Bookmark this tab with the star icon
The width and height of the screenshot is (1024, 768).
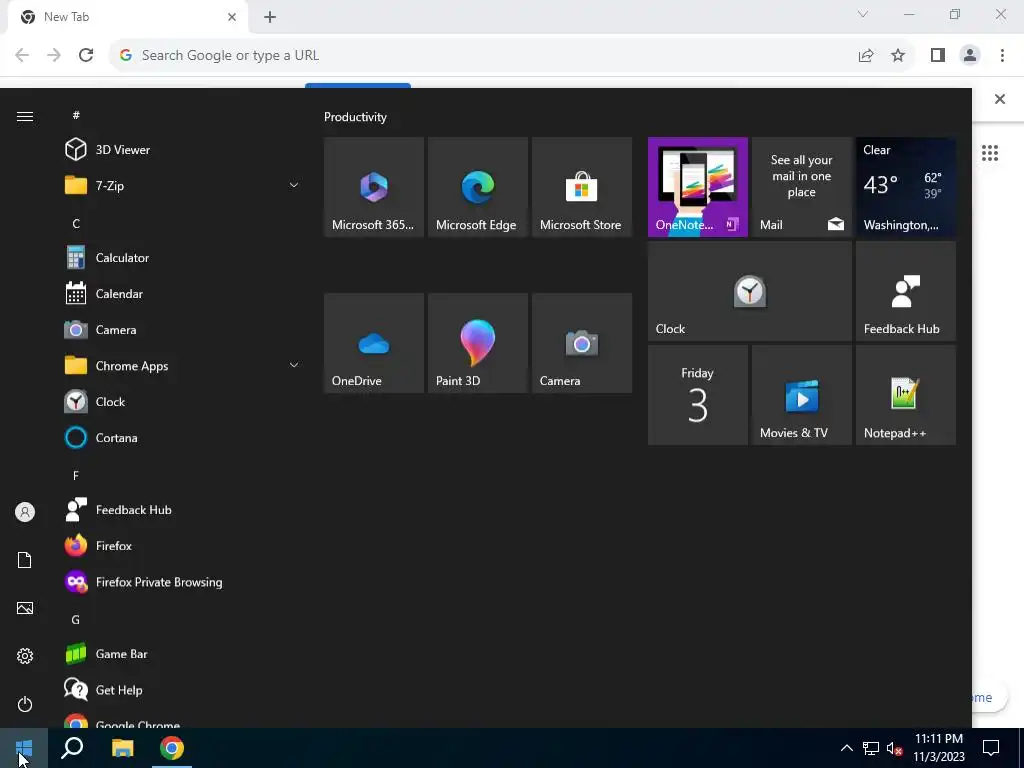(x=899, y=56)
